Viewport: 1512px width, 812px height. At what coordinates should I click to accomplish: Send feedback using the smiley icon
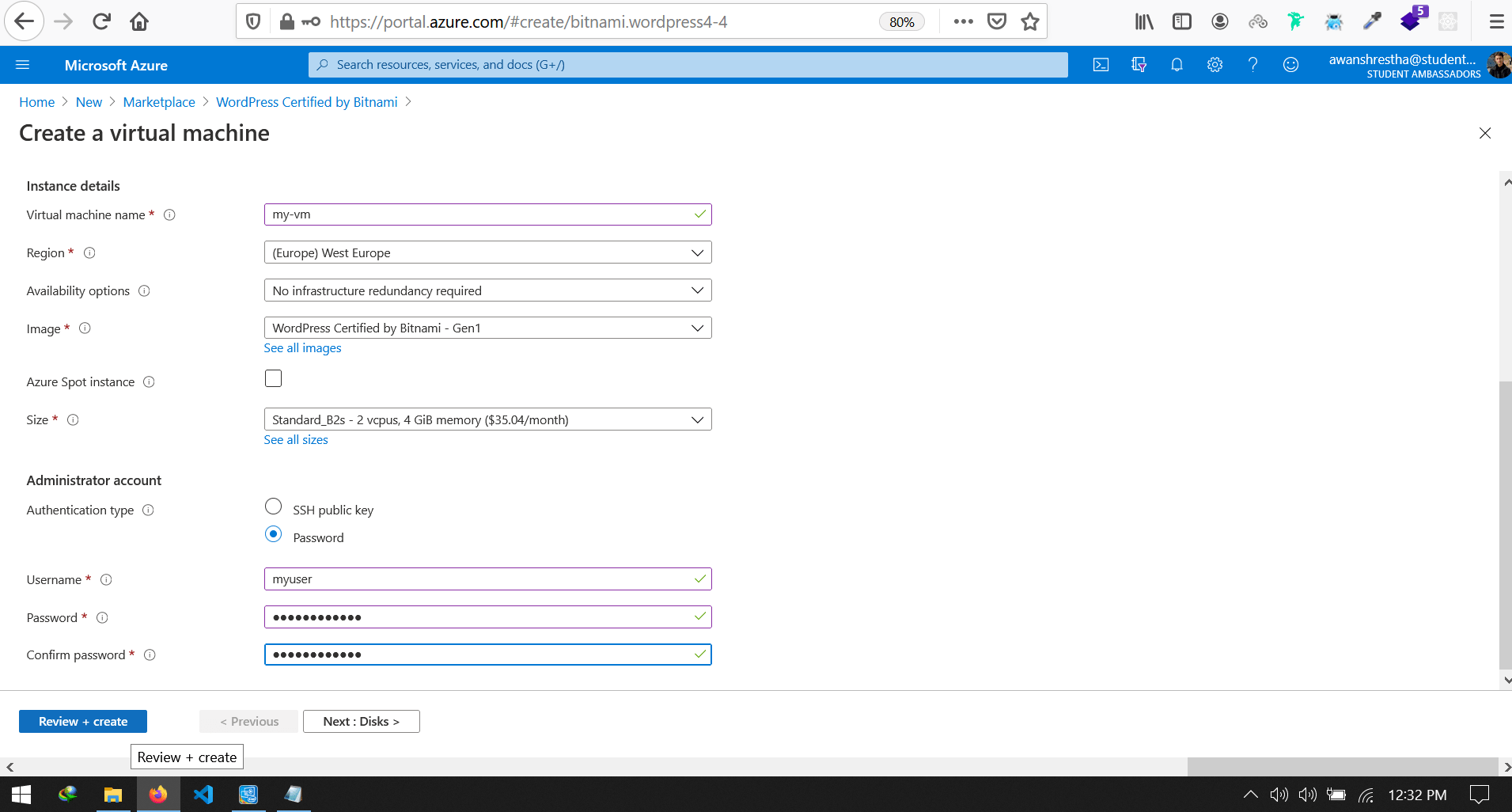1291,65
